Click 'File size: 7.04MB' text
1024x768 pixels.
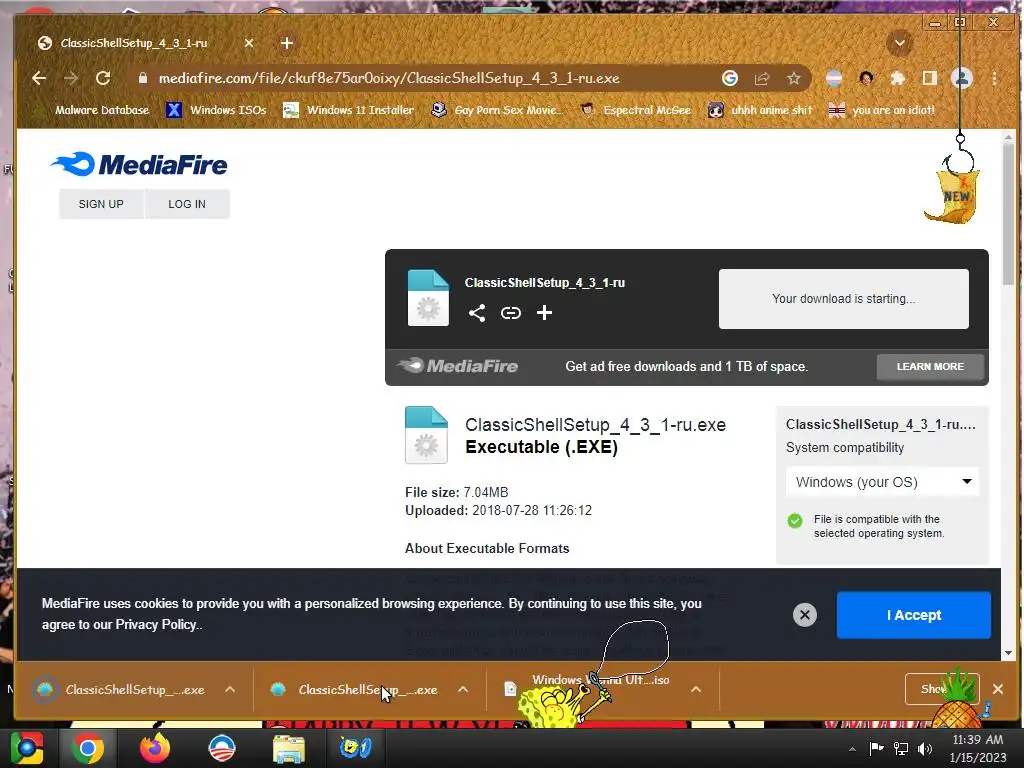[456, 492]
